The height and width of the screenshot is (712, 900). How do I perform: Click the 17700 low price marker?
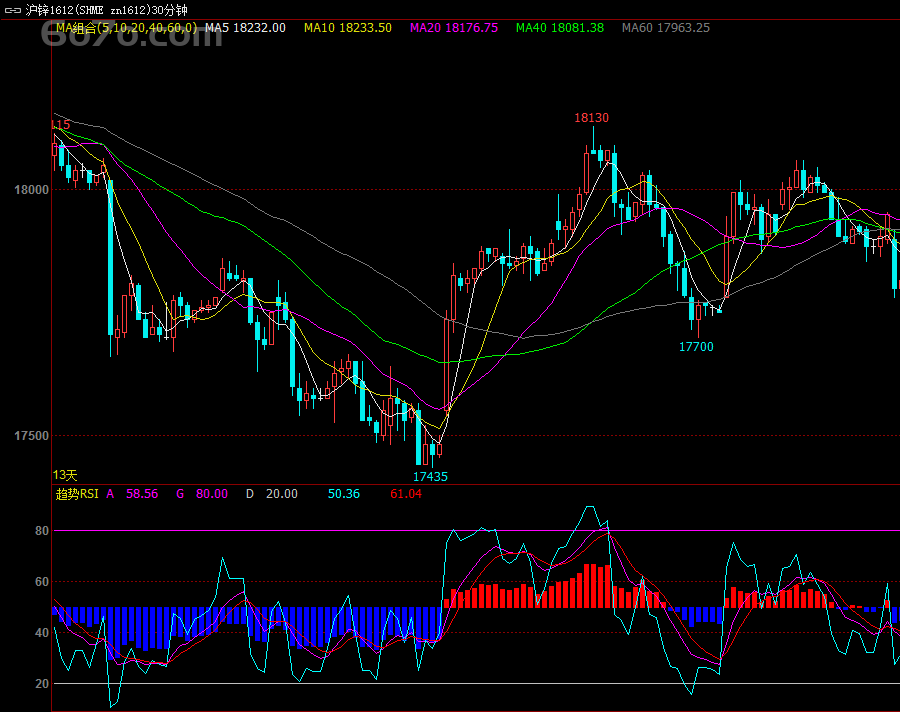(x=696, y=347)
